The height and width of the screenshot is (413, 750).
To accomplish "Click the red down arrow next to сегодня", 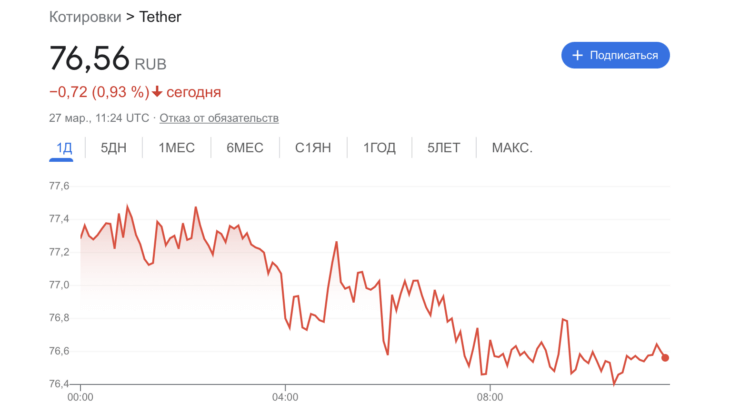I will coord(157,92).
